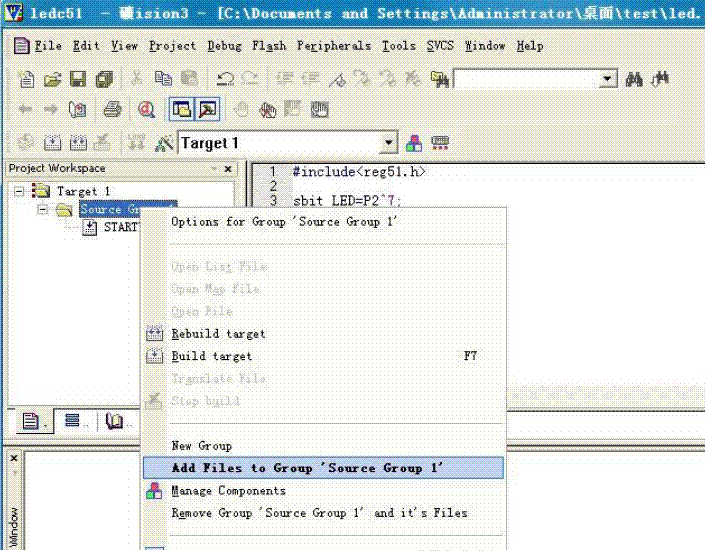Click the Save icon in toolbar
Image resolution: width=705 pixels, height=551 pixels.
78,79
